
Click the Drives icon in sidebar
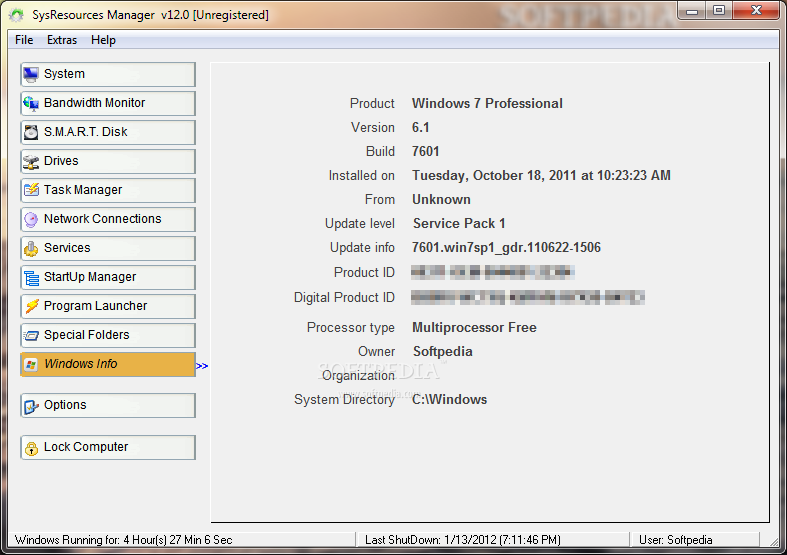[31, 162]
